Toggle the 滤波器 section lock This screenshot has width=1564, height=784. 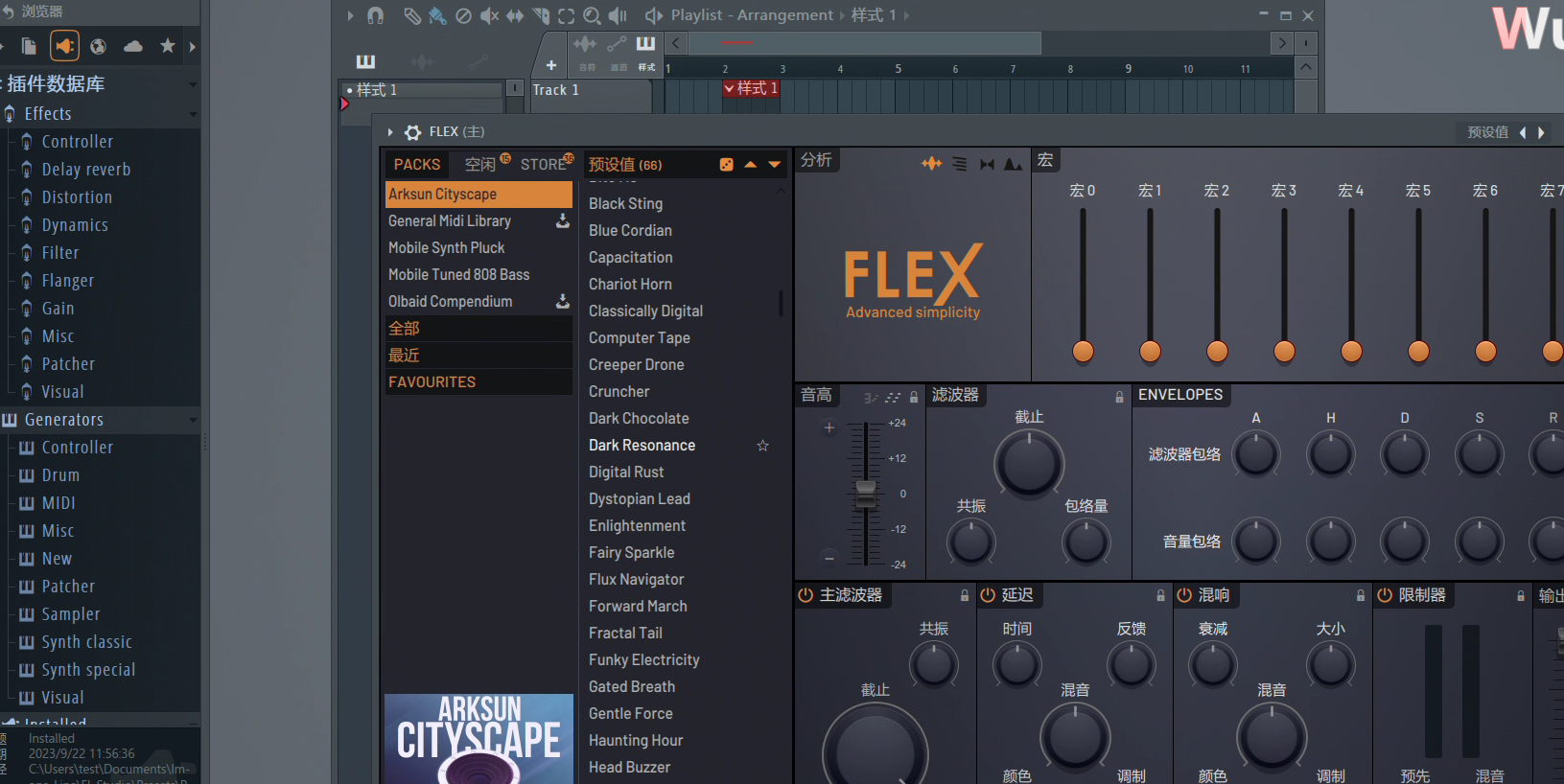click(1119, 397)
